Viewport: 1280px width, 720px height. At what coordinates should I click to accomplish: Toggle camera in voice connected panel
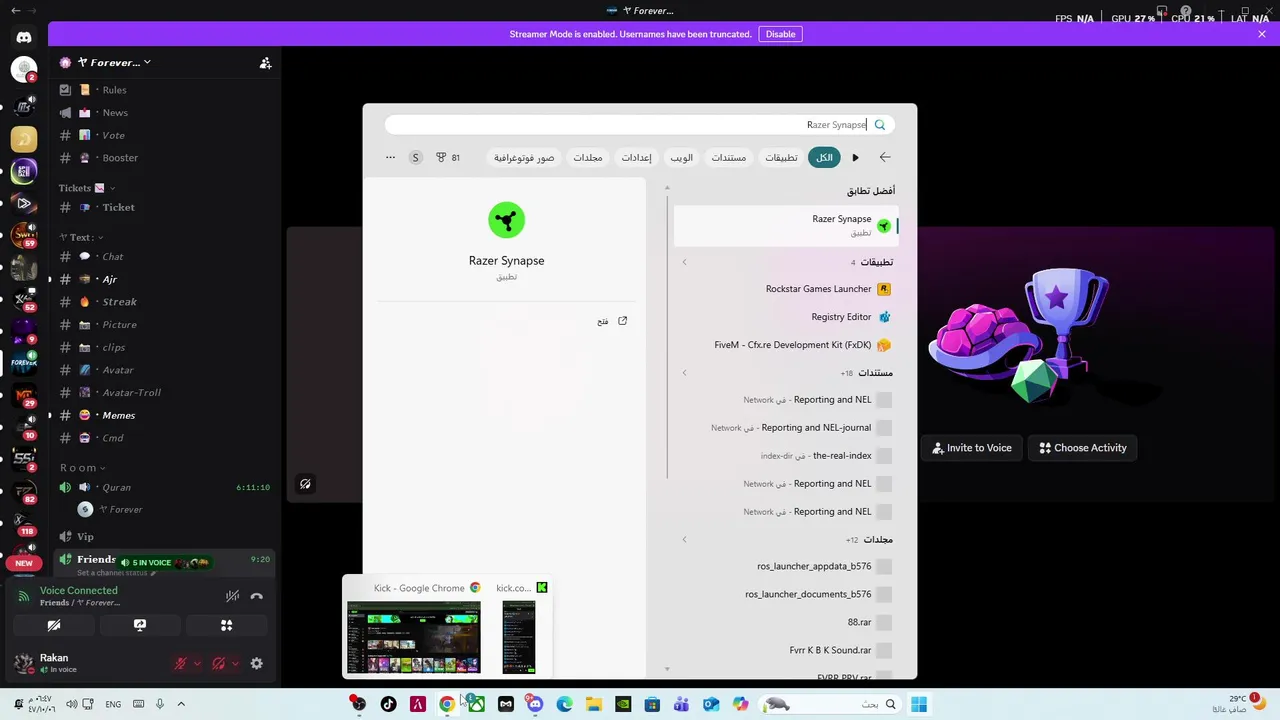[x=54, y=625]
